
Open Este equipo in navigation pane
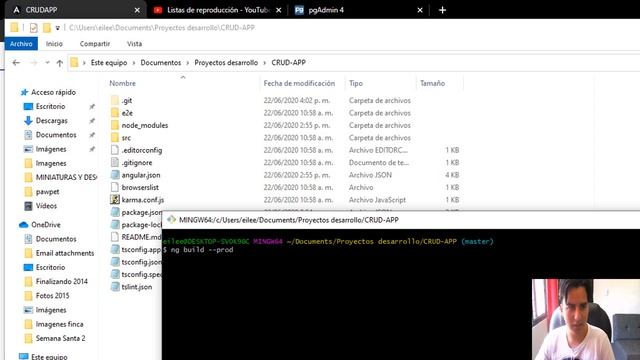[49, 356]
